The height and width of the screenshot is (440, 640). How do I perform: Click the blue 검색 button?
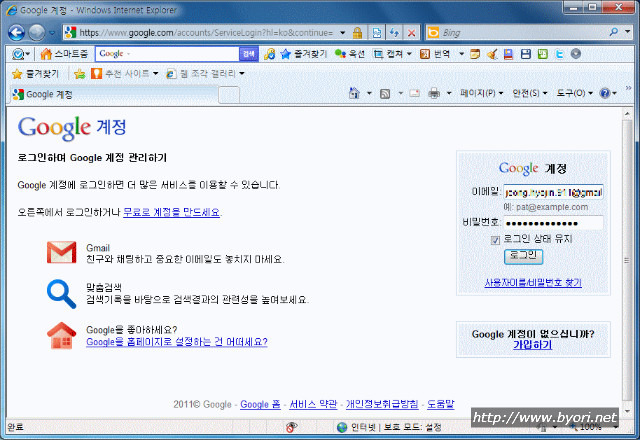point(249,54)
